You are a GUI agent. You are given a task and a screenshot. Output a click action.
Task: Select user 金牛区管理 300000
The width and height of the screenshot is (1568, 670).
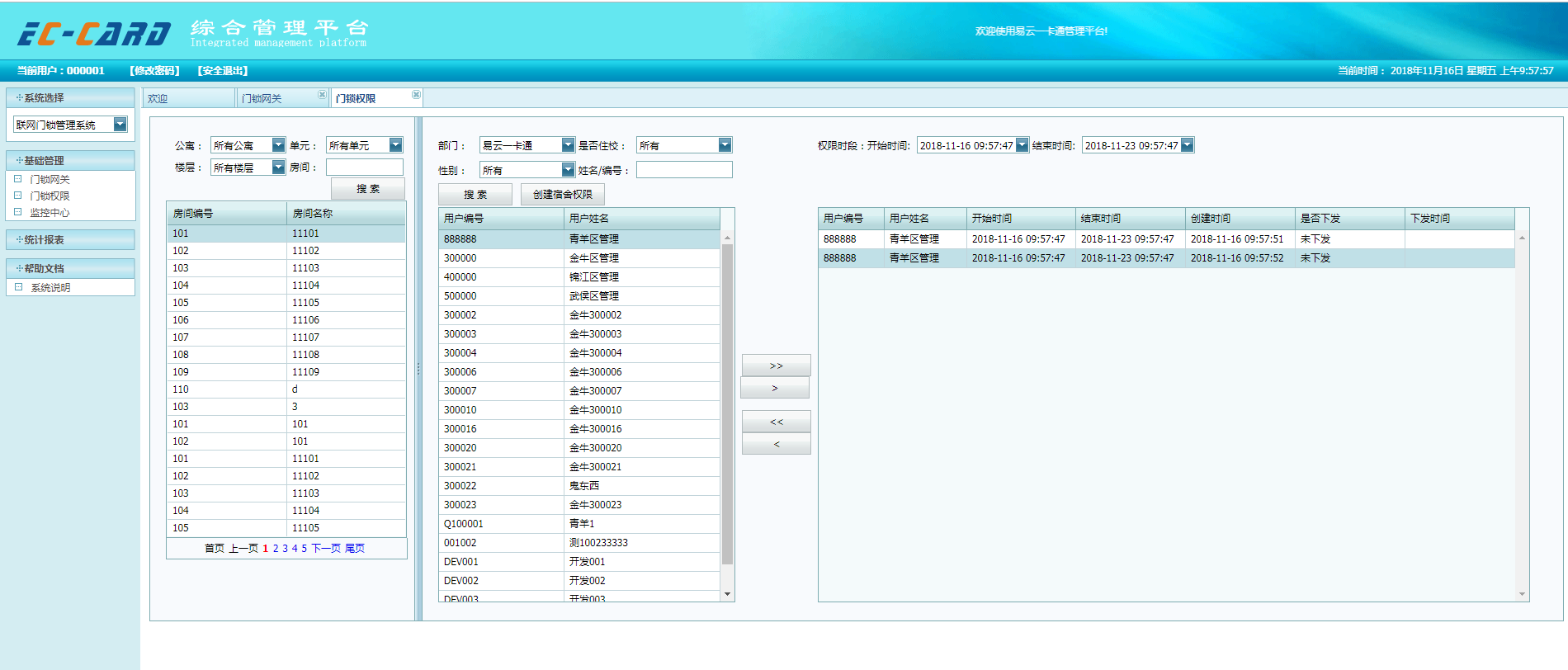click(x=579, y=257)
